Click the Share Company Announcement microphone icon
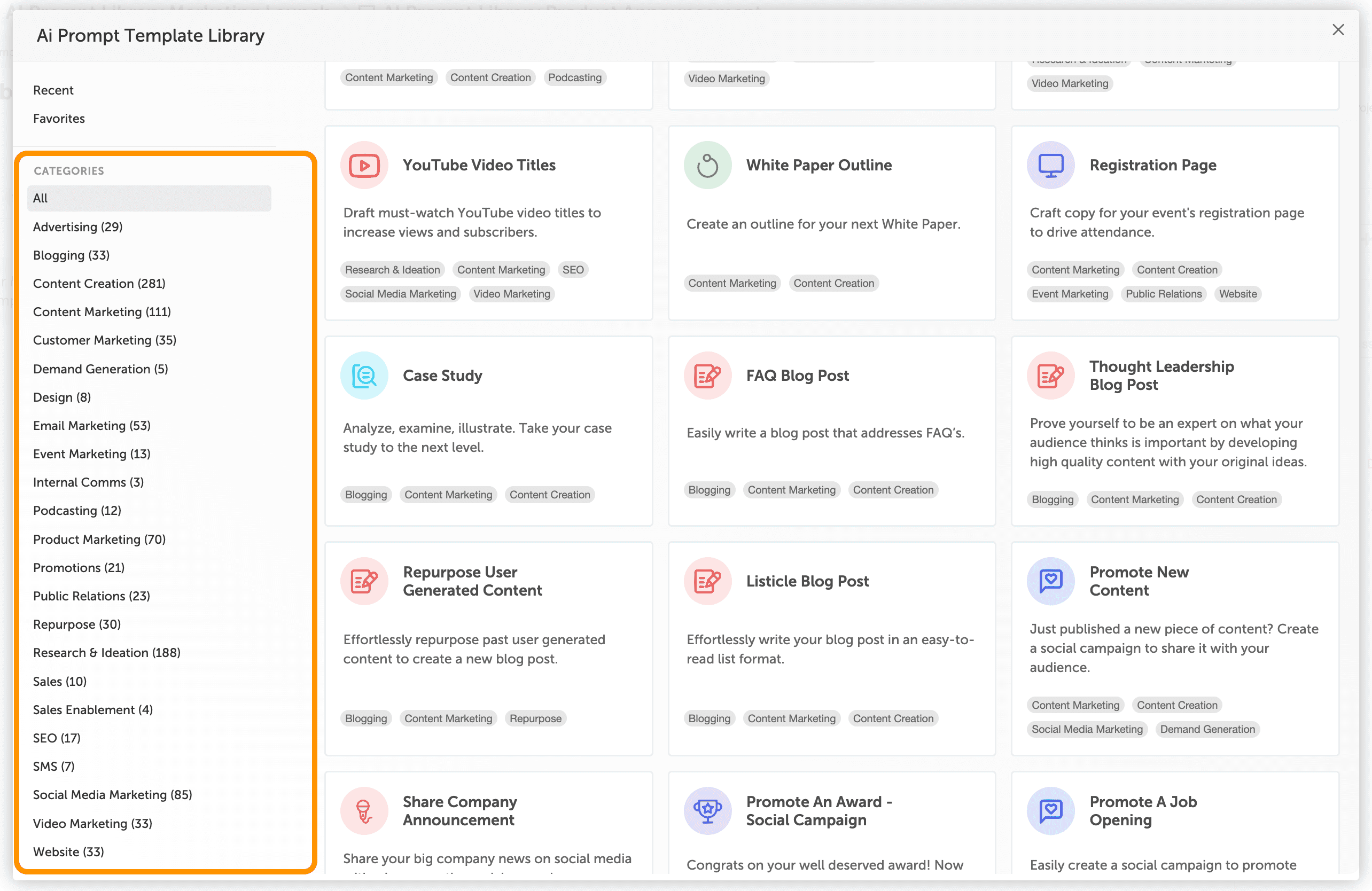Image resolution: width=1372 pixels, height=891 pixels. click(364, 811)
